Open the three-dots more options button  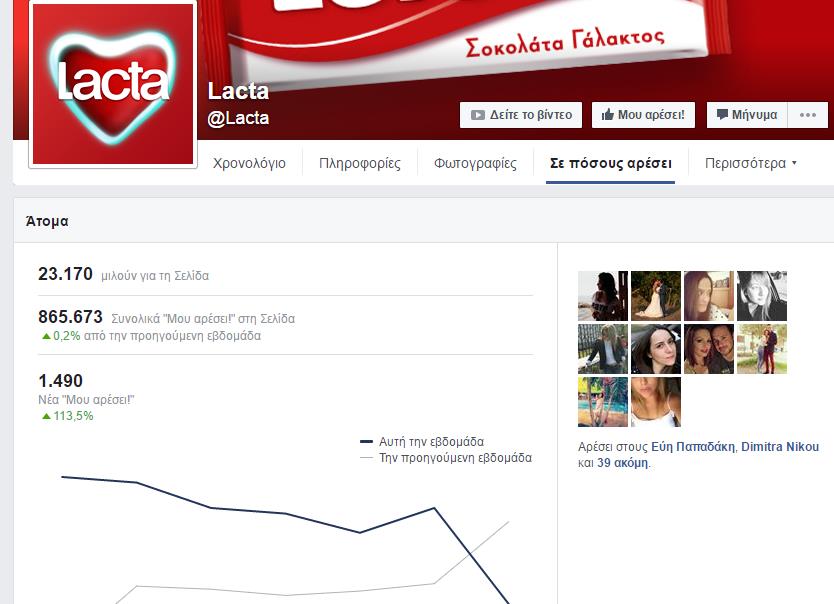tap(807, 115)
